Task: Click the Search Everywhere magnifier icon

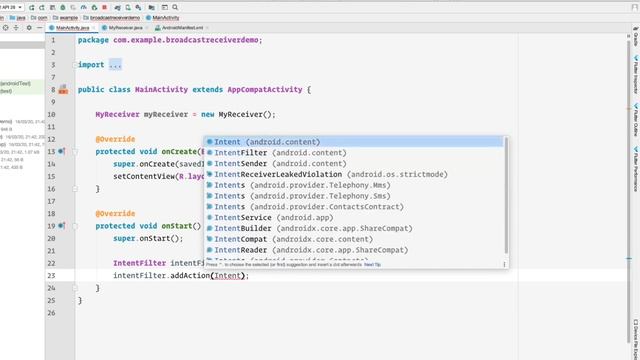Action: click(x=175, y=7)
